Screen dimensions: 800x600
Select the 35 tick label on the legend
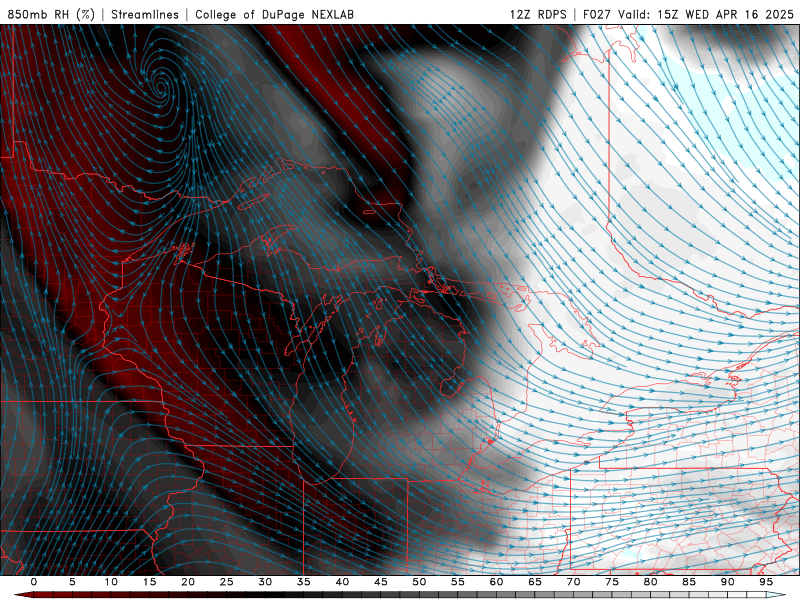coord(304,582)
